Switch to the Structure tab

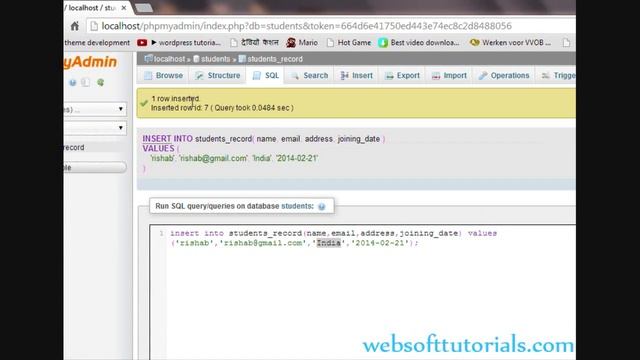pos(218,76)
